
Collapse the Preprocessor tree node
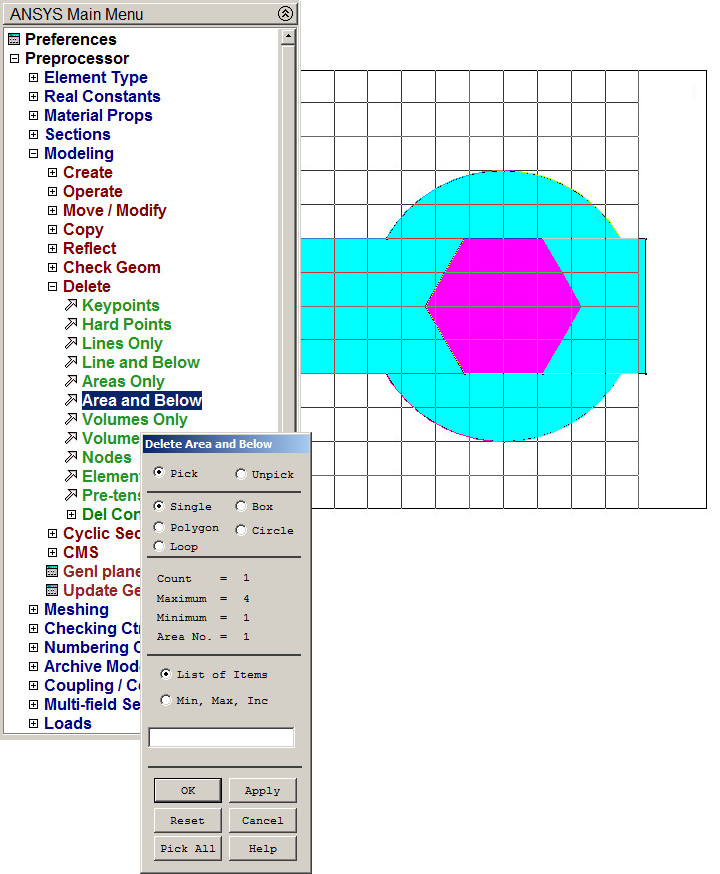pyautogui.click(x=14, y=58)
